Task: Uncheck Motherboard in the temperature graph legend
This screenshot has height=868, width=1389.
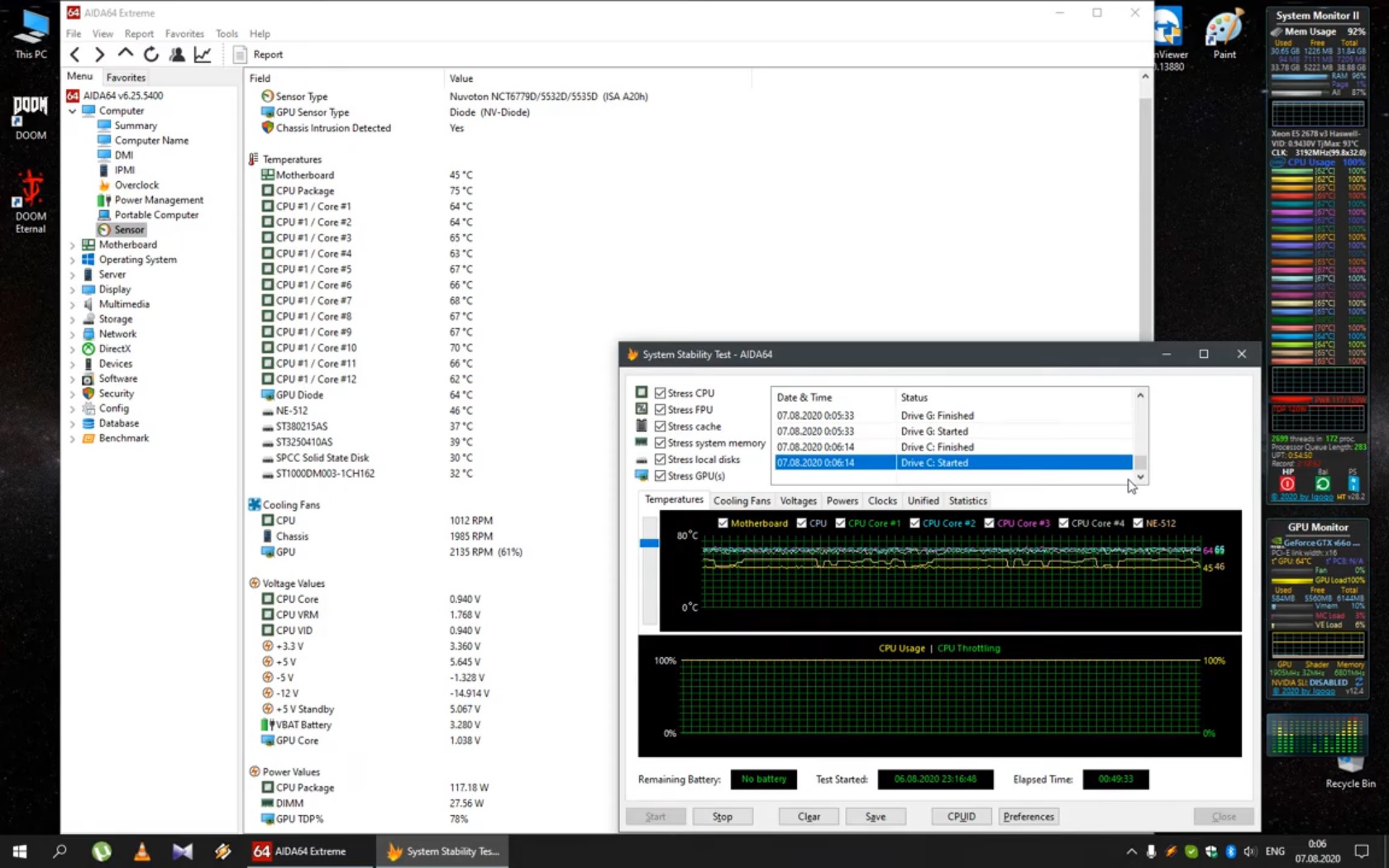Action: click(x=723, y=523)
